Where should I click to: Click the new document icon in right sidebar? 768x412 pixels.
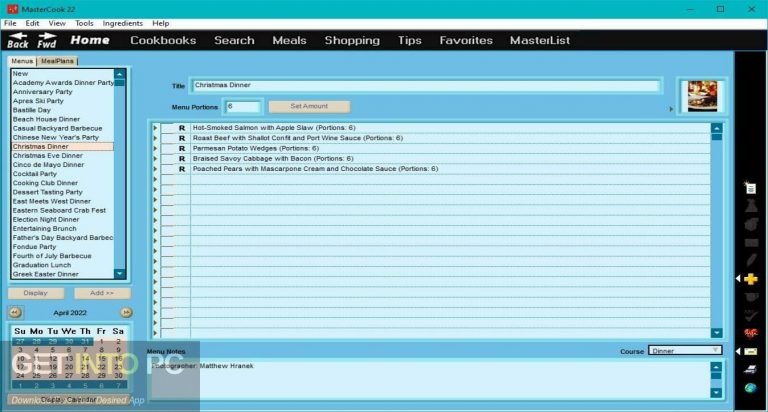pyautogui.click(x=750, y=188)
